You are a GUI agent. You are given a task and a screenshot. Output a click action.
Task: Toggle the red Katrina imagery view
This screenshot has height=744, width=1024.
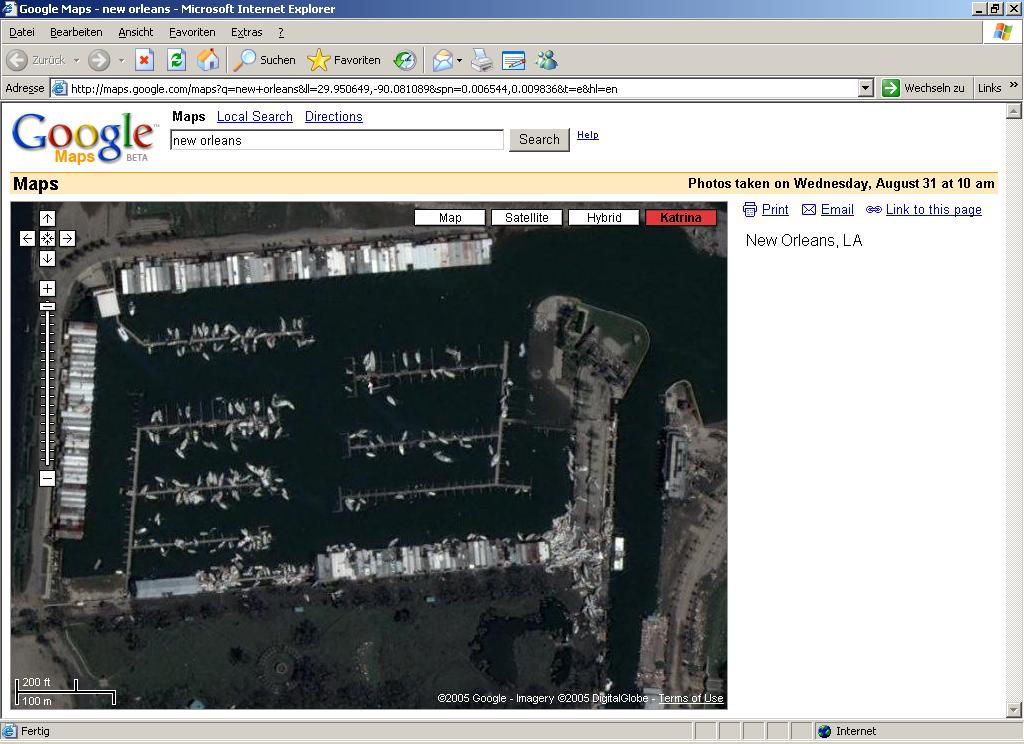coord(681,217)
